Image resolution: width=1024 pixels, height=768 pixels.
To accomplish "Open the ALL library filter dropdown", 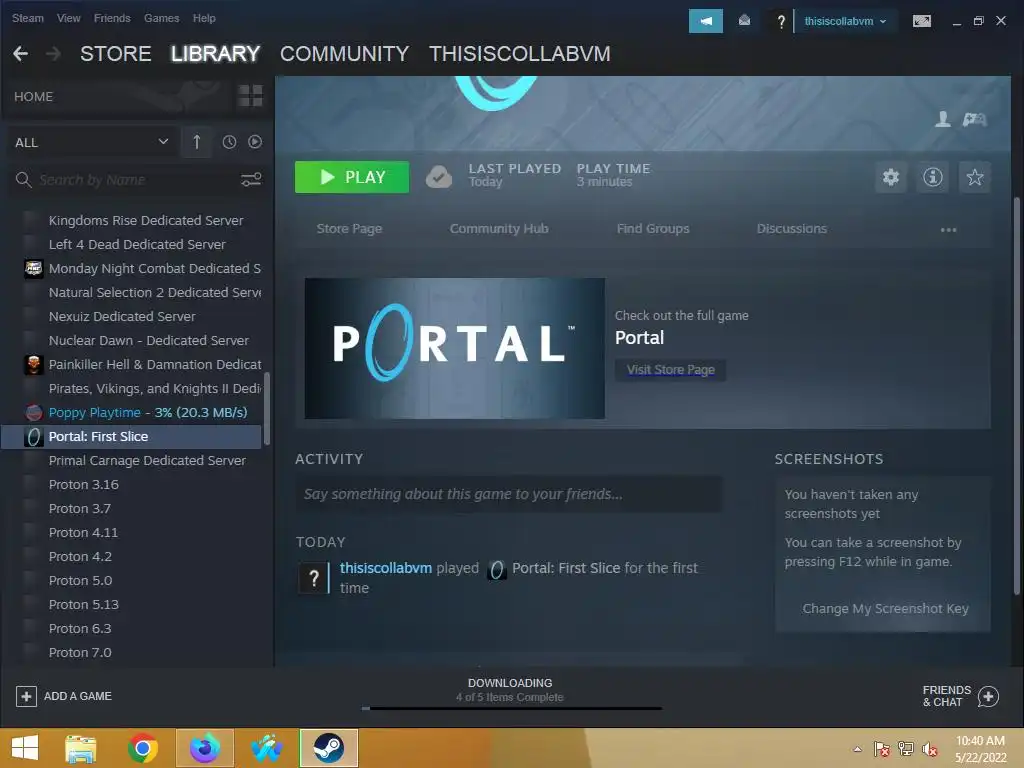I will pyautogui.click(x=91, y=142).
